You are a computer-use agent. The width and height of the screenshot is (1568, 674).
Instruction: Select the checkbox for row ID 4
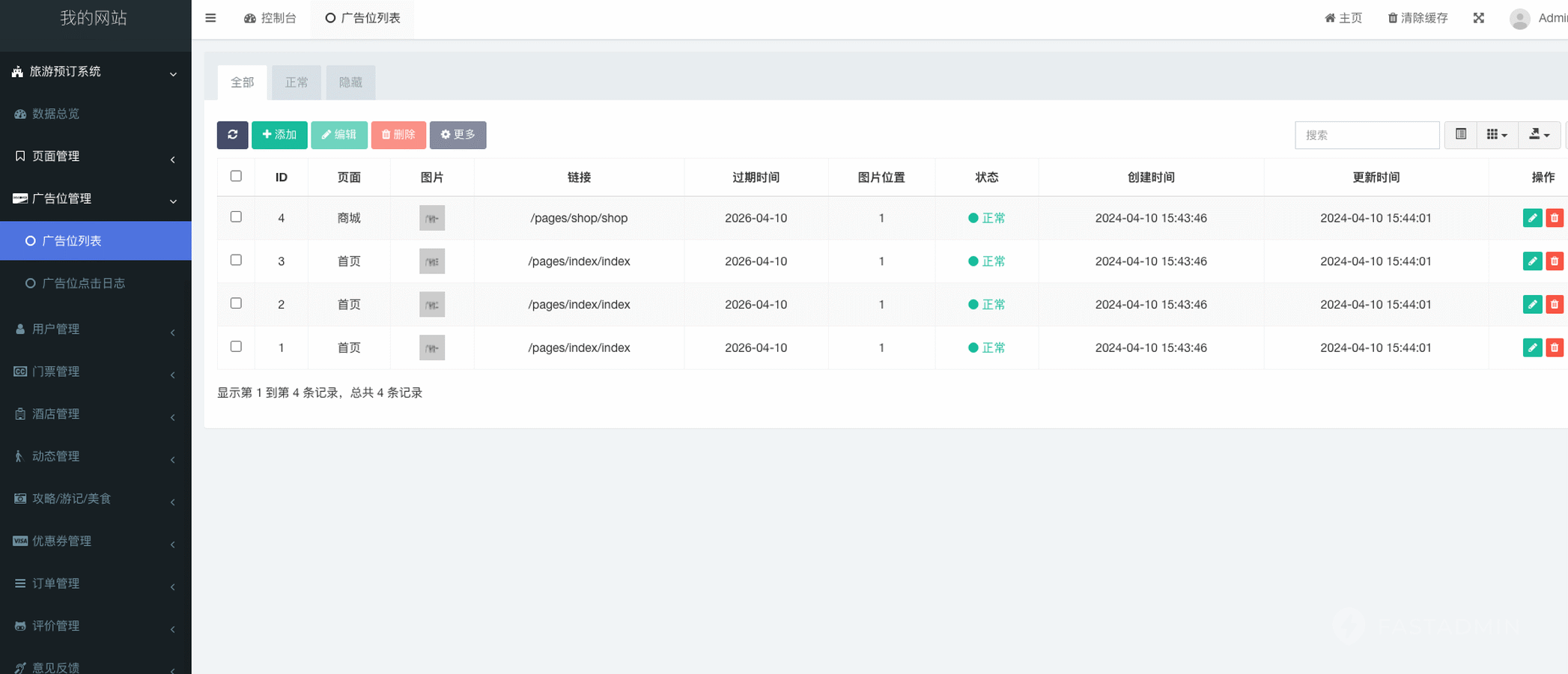[236, 217]
